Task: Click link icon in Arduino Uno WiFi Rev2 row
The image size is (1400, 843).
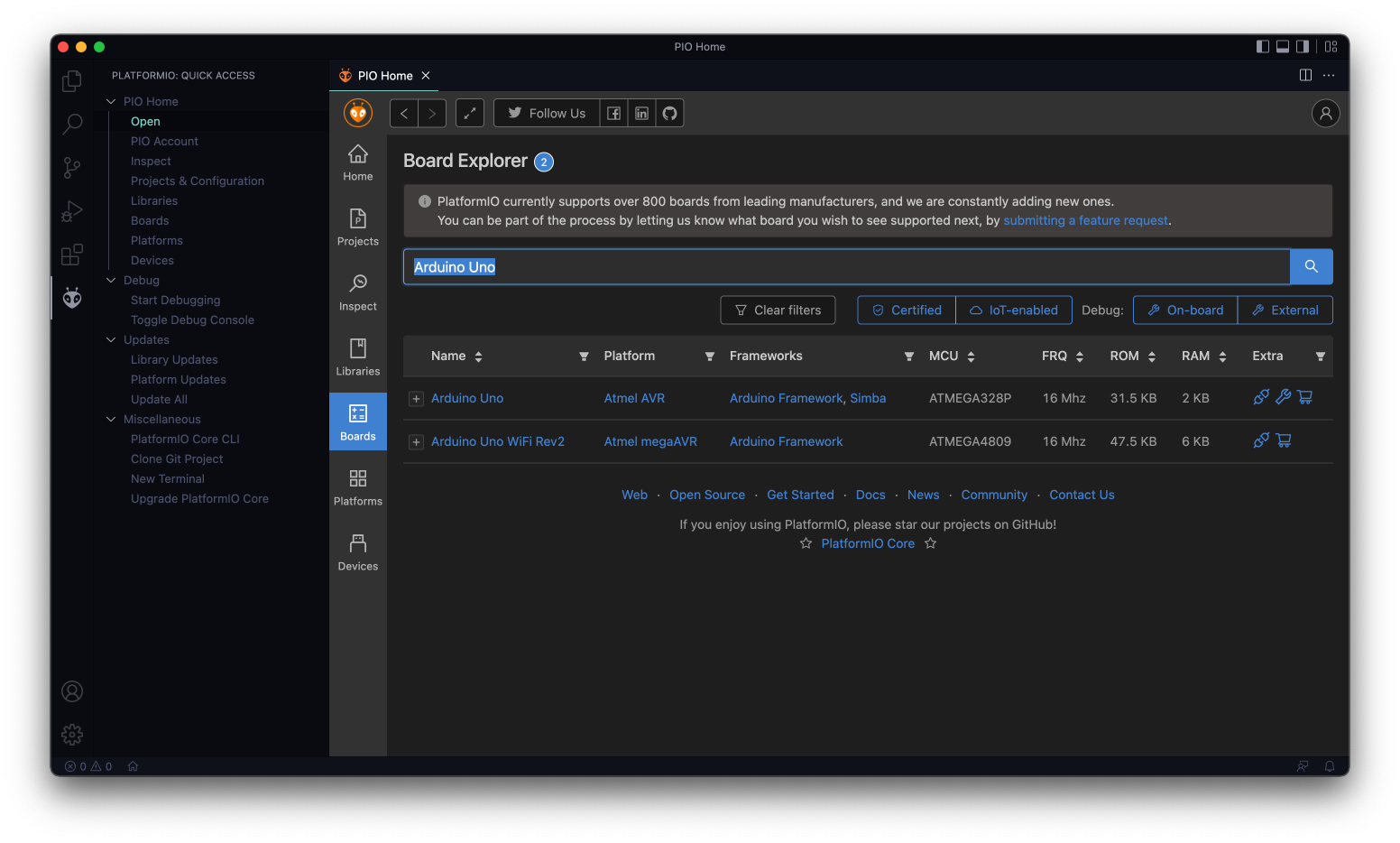Action: [x=1261, y=440]
